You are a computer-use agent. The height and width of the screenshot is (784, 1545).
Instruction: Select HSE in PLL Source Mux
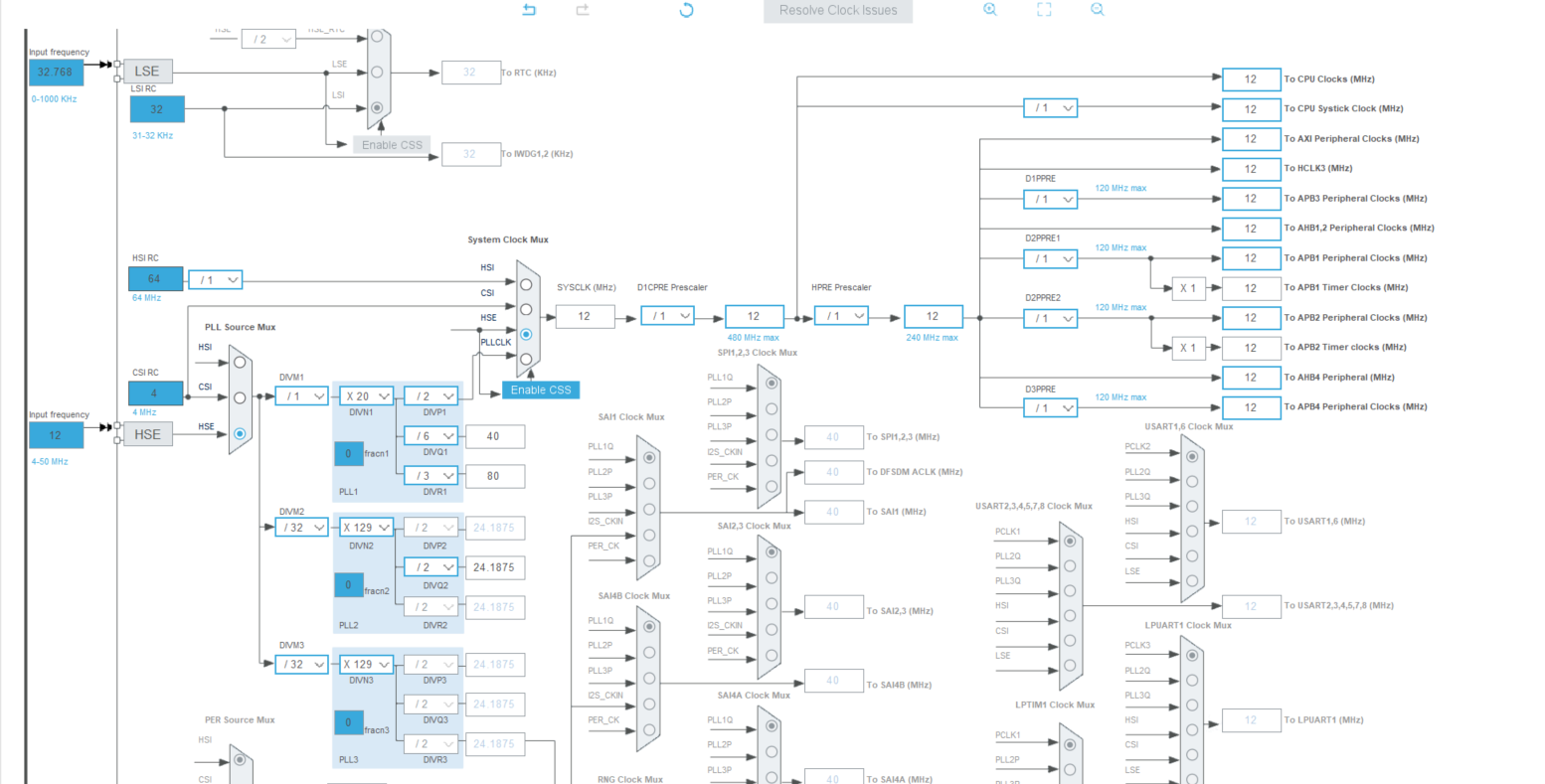click(x=240, y=434)
